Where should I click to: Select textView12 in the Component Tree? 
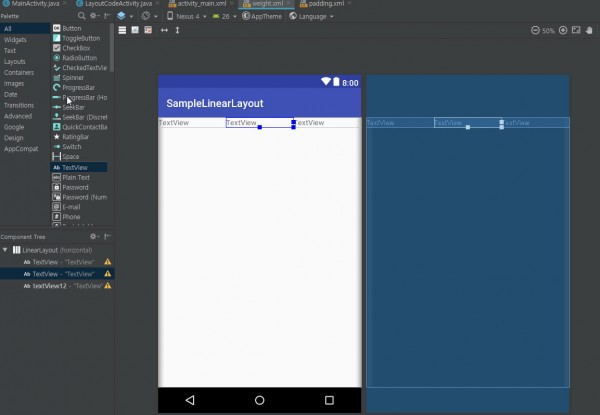click(x=57, y=286)
